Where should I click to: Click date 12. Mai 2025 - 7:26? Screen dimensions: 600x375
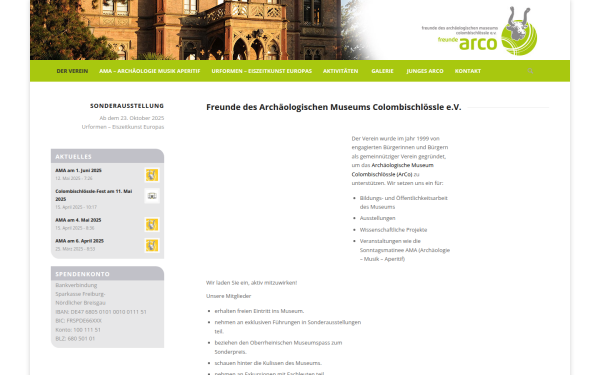click(74, 178)
